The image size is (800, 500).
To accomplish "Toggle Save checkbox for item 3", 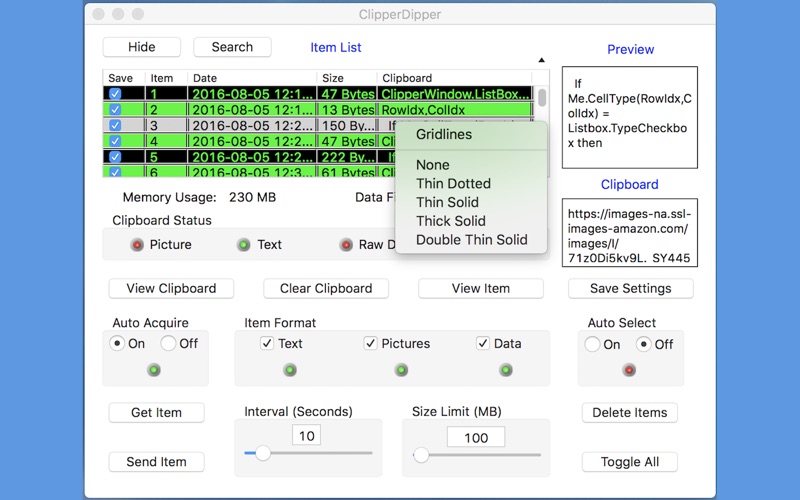I will tap(115, 126).
